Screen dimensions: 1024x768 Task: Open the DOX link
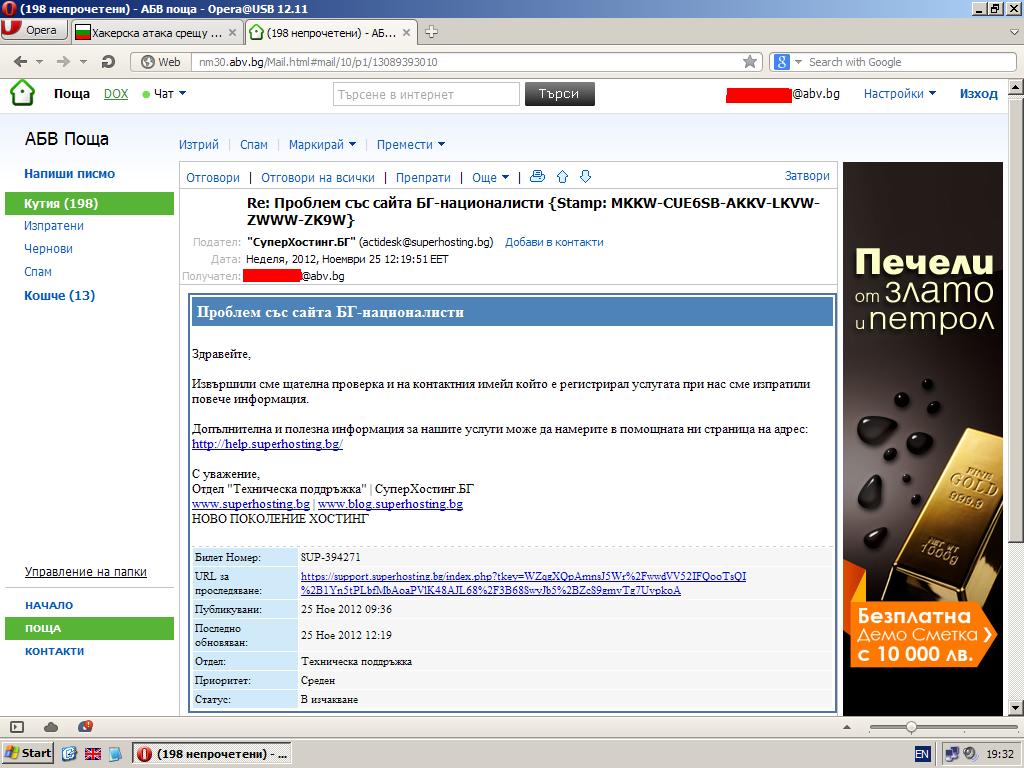[x=116, y=93]
